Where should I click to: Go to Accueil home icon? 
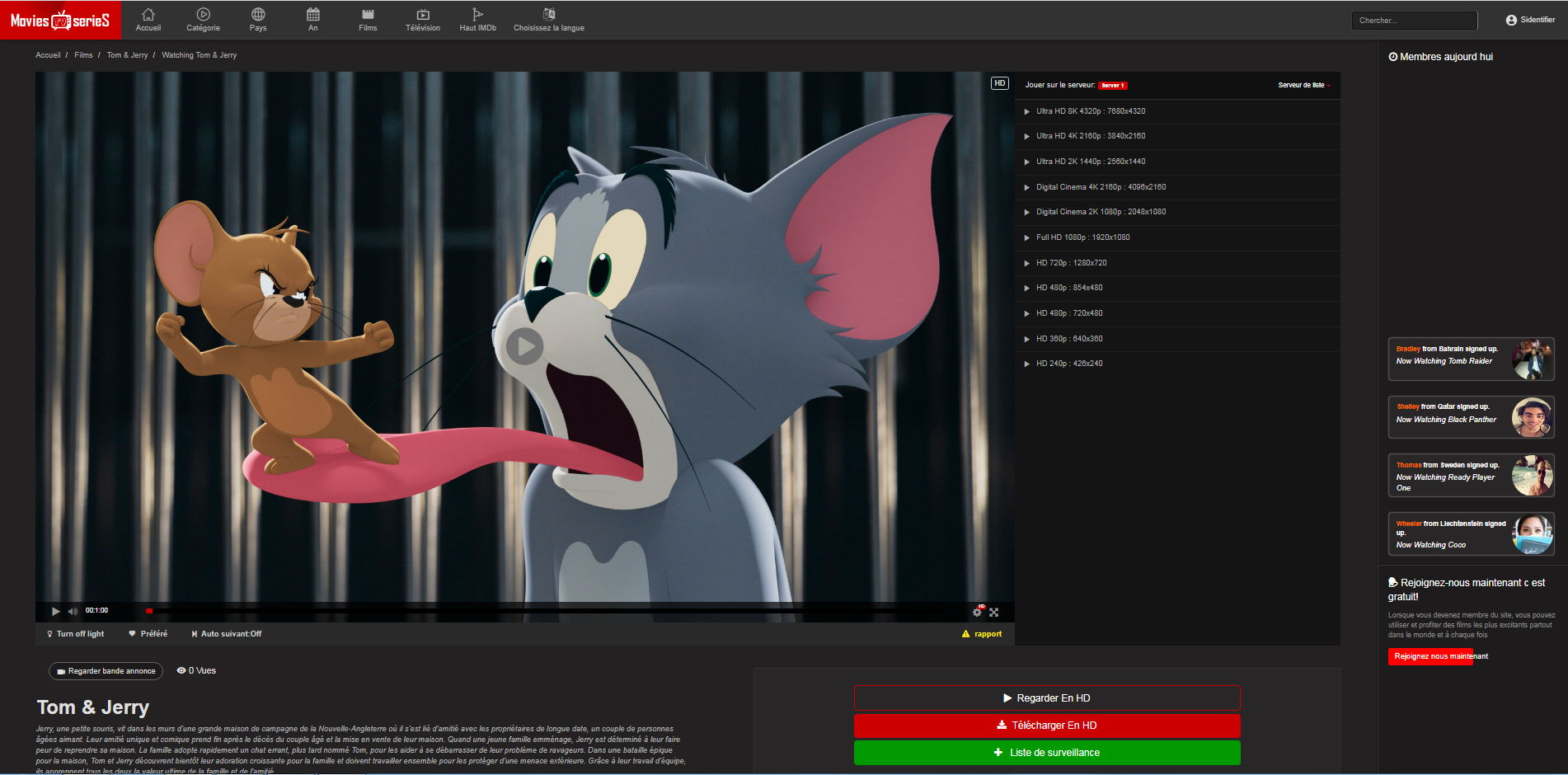148,14
